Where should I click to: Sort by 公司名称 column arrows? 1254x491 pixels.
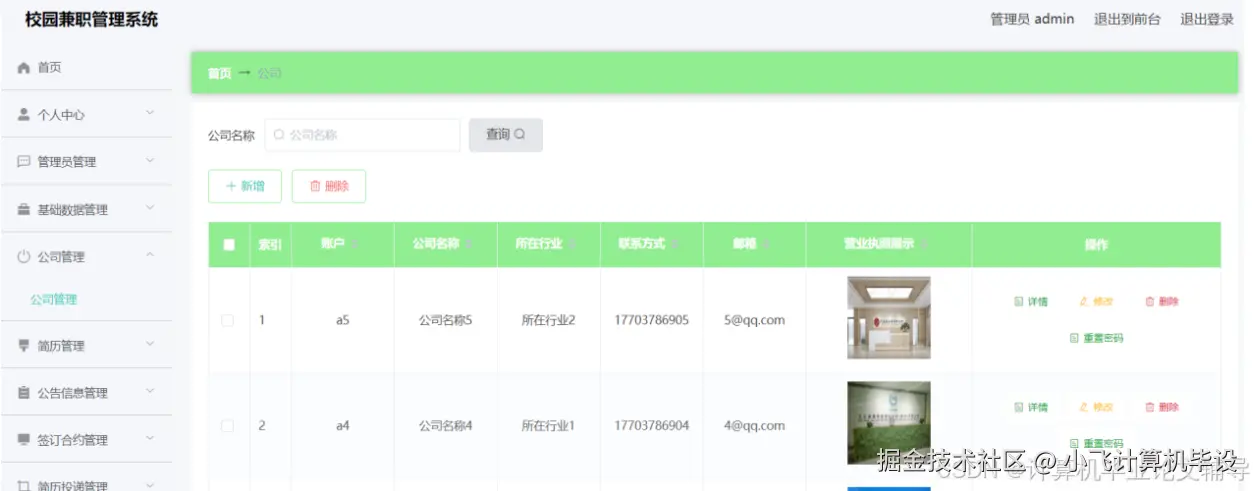[x=468, y=245]
